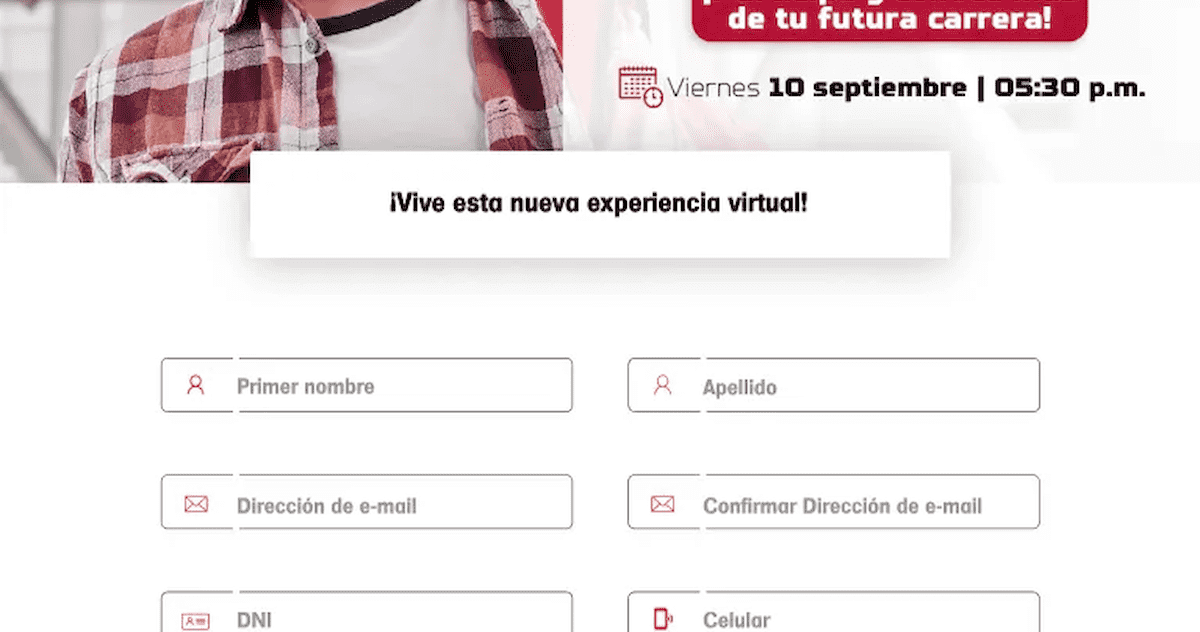
Task: Select the Confirmar Dirección de e-mail input
Action: tap(834, 502)
